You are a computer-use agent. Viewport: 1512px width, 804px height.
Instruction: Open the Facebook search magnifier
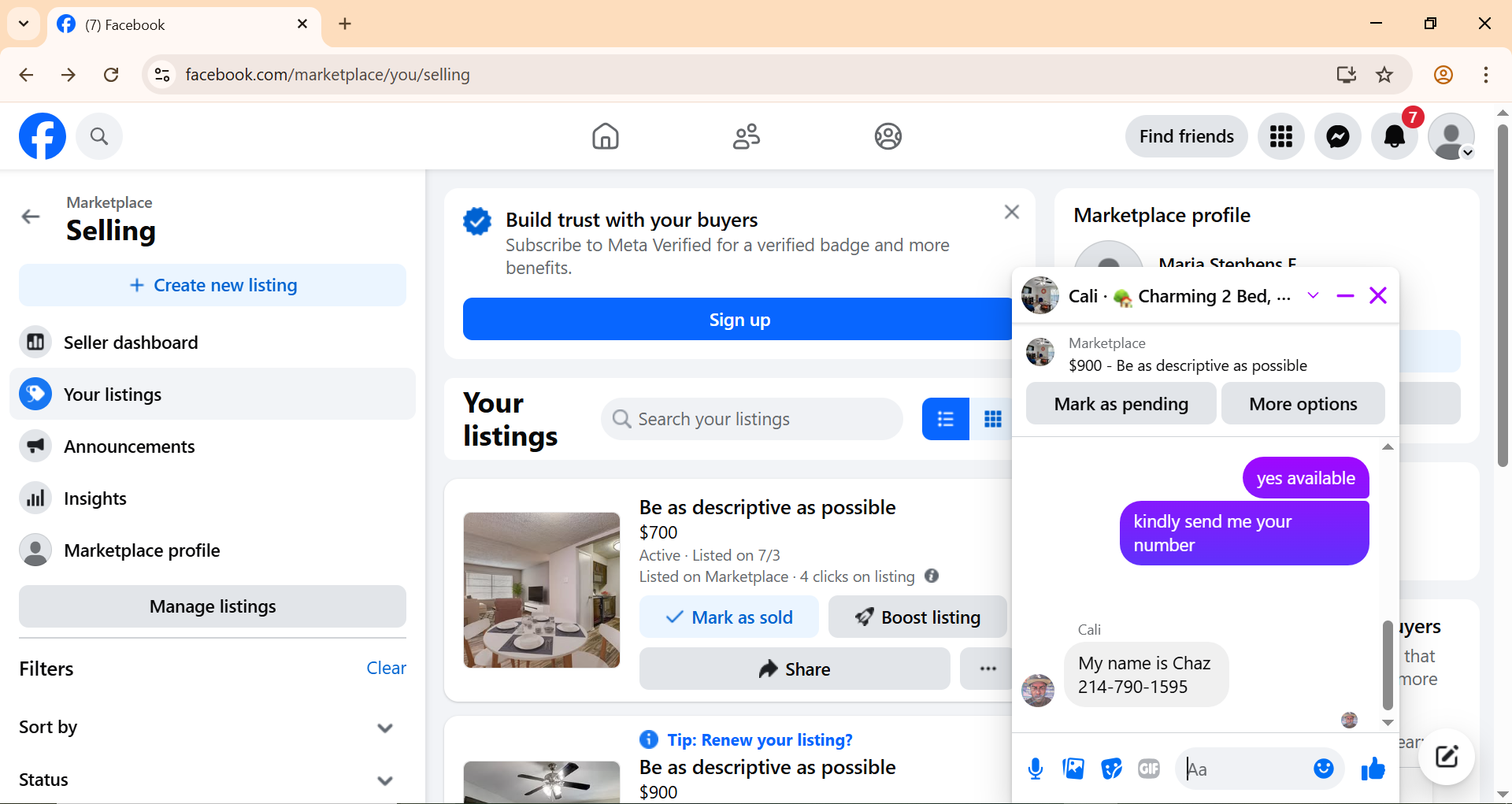99,136
